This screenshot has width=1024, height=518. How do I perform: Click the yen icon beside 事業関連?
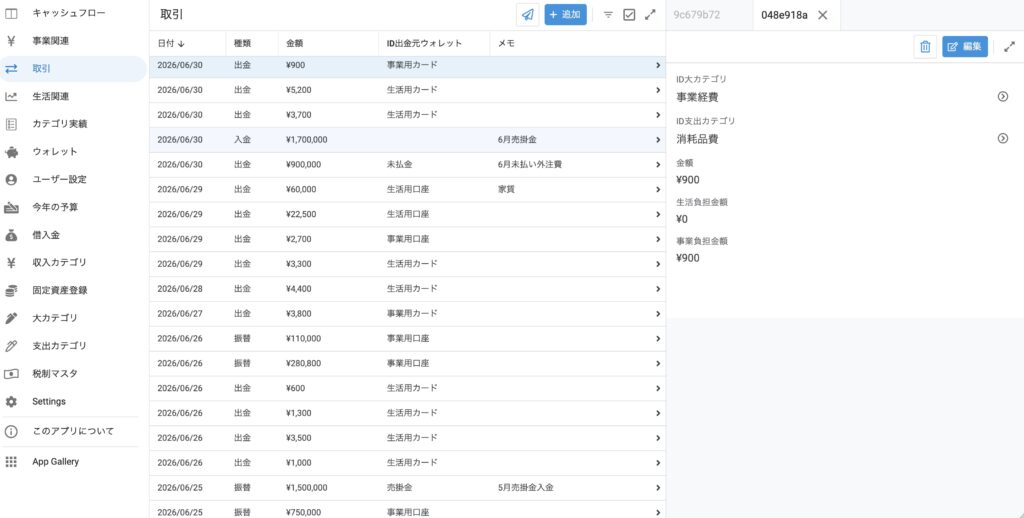(x=11, y=41)
